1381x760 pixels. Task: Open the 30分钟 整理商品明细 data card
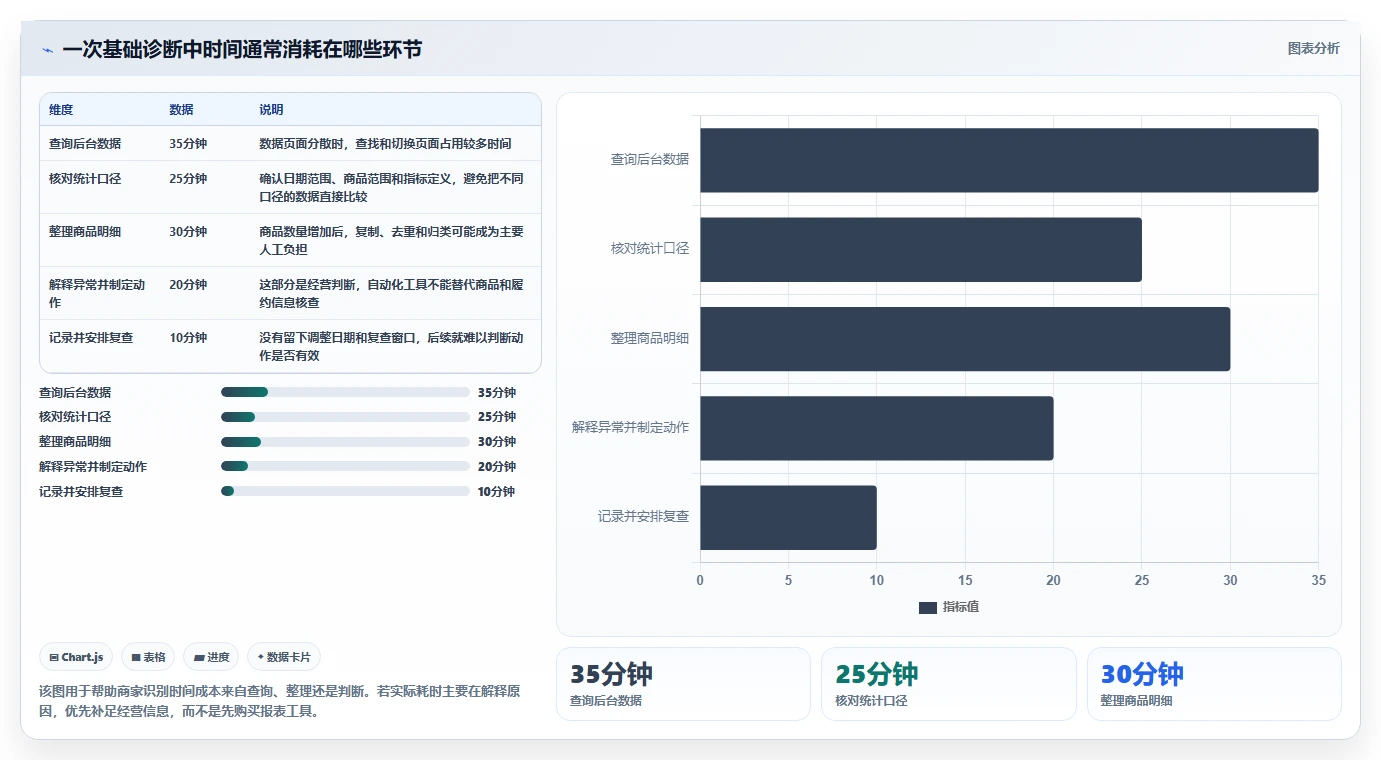click(1214, 684)
